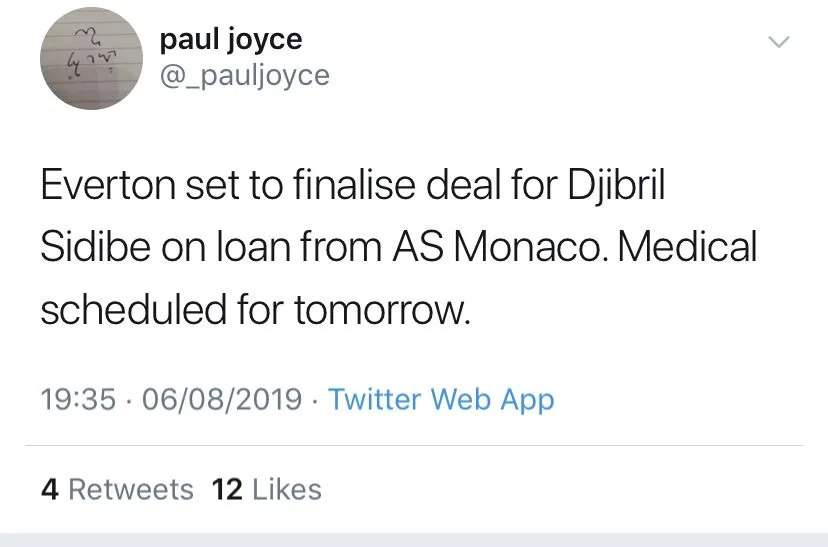The height and width of the screenshot is (547, 828).
Task: Open the Twitter Web App source link
Action: tap(441, 400)
